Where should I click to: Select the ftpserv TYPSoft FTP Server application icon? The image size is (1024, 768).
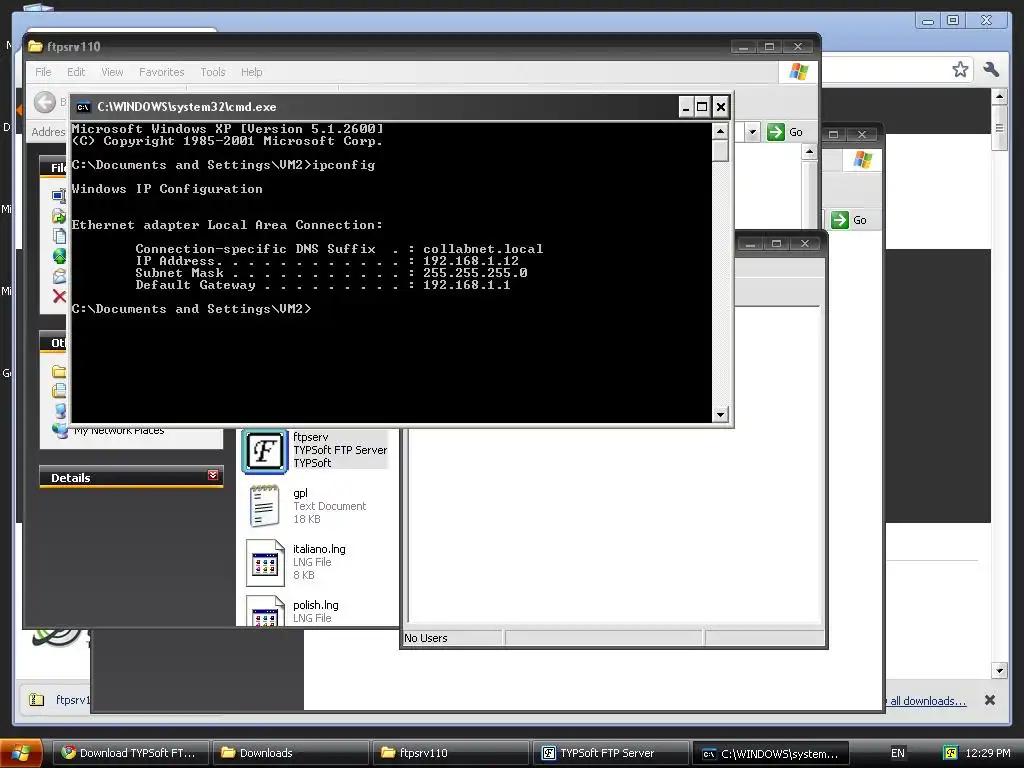tap(264, 451)
